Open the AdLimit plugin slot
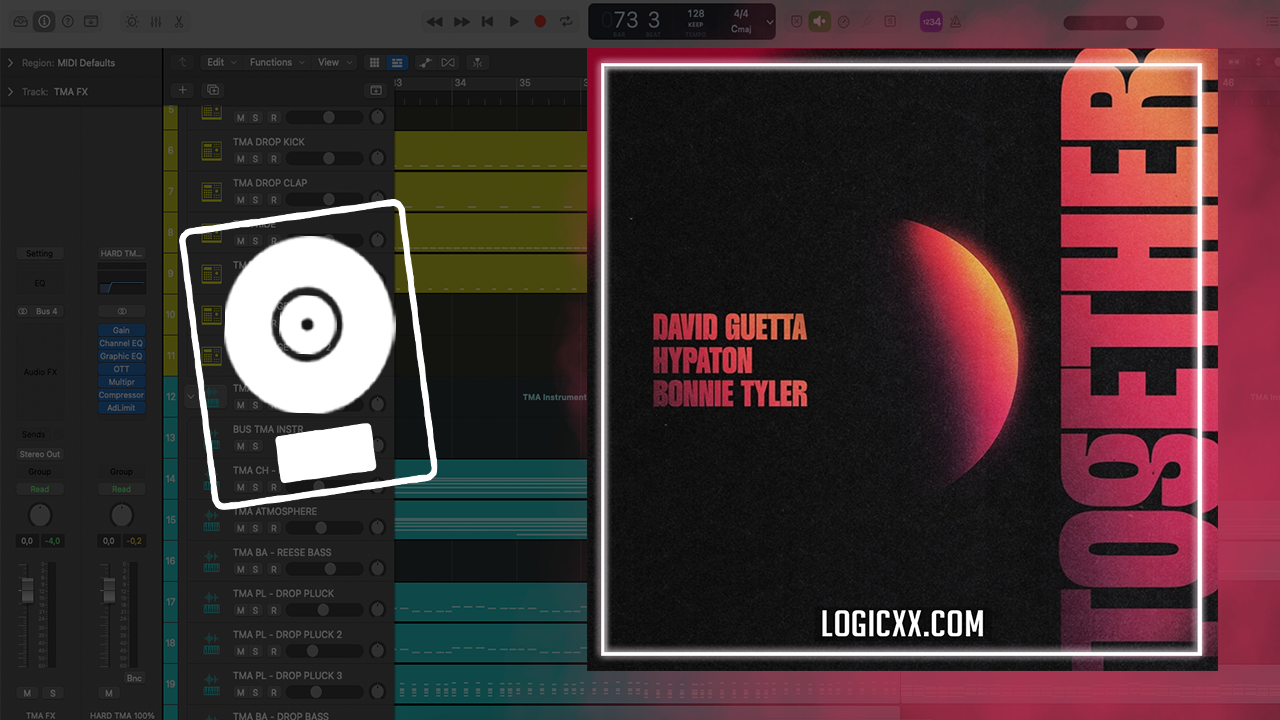This screenshot has width=1280, height=720. tap(121, 408)
